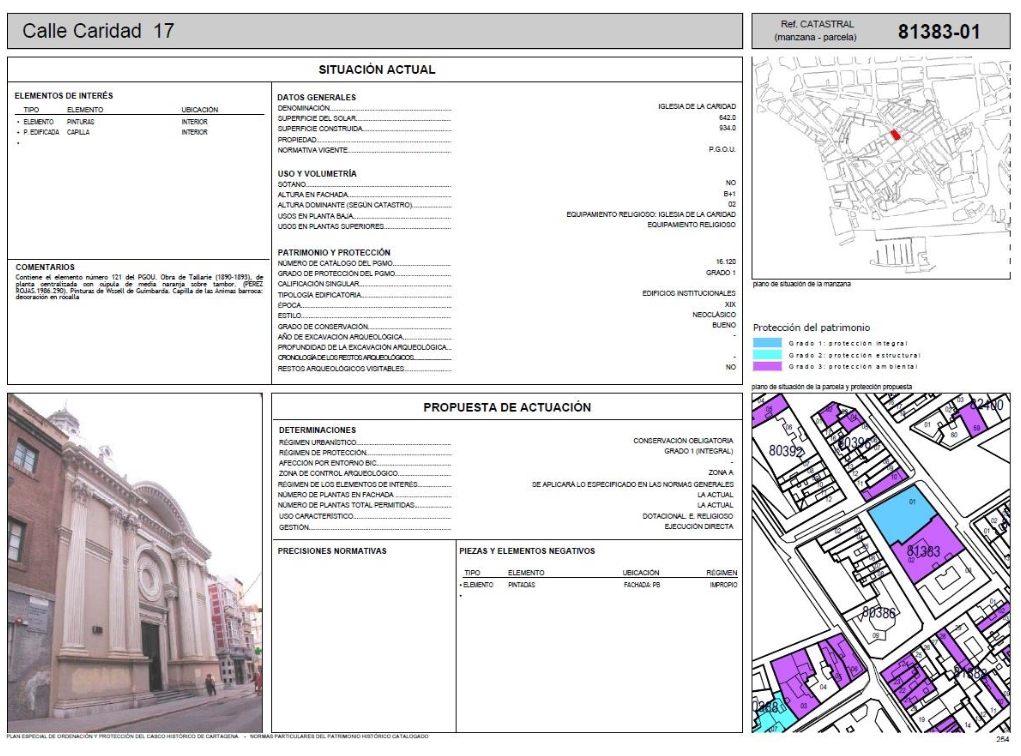Select the "DATOS GENERALES" subsection title
Viewport: 1021px width, 756px height.
coord(317,97)
